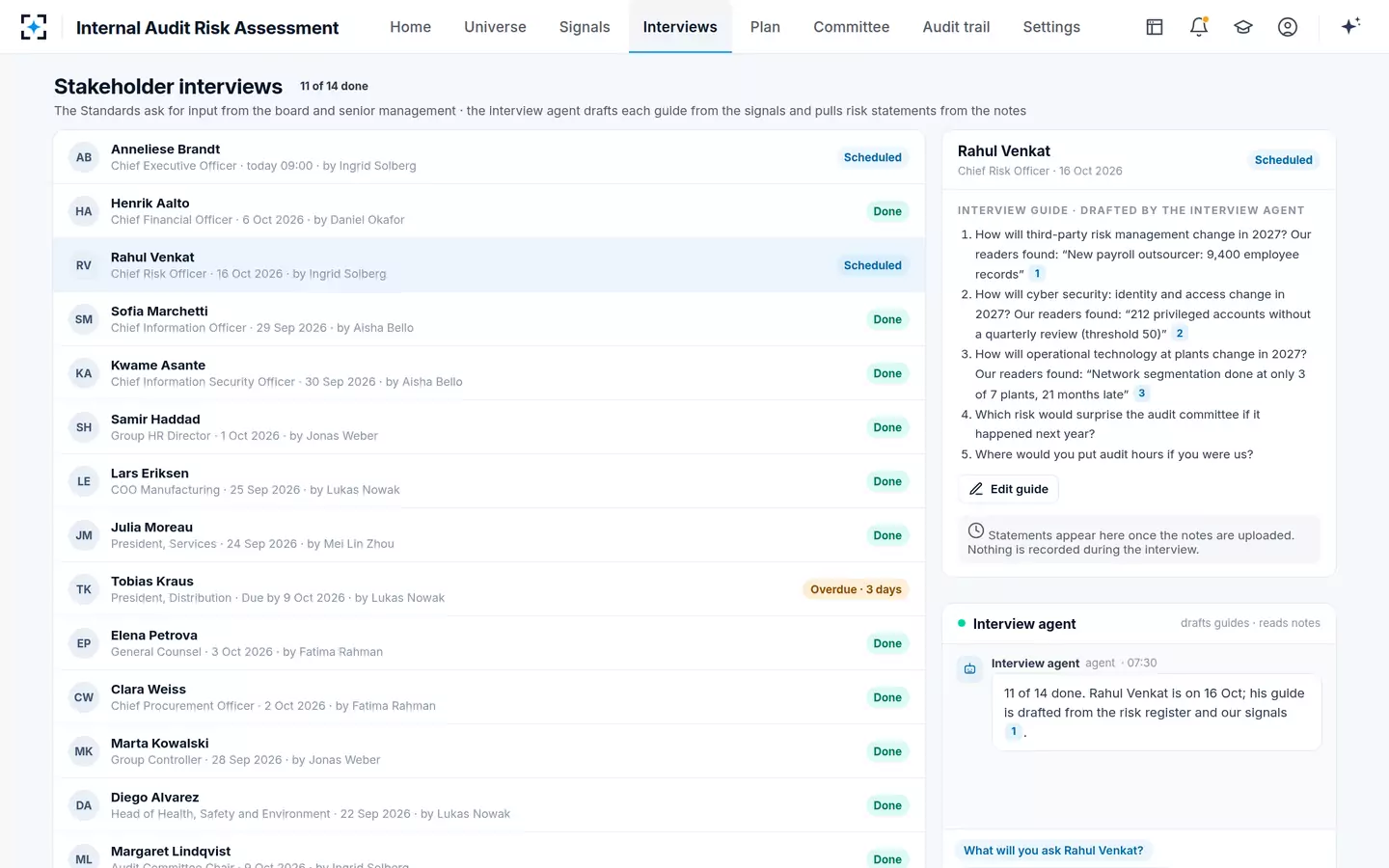Select the Julia Moreau interview row
Viewport: 1389px width, 868px height.
[x=489, y=535]
